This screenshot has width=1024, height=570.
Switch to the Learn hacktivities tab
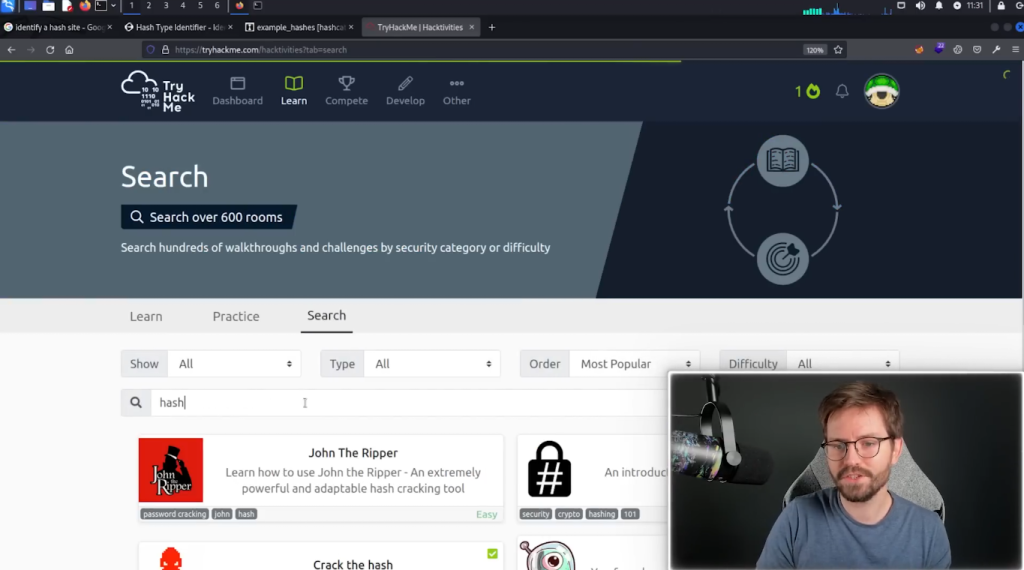pyautogui.click(x=146, y=316)
